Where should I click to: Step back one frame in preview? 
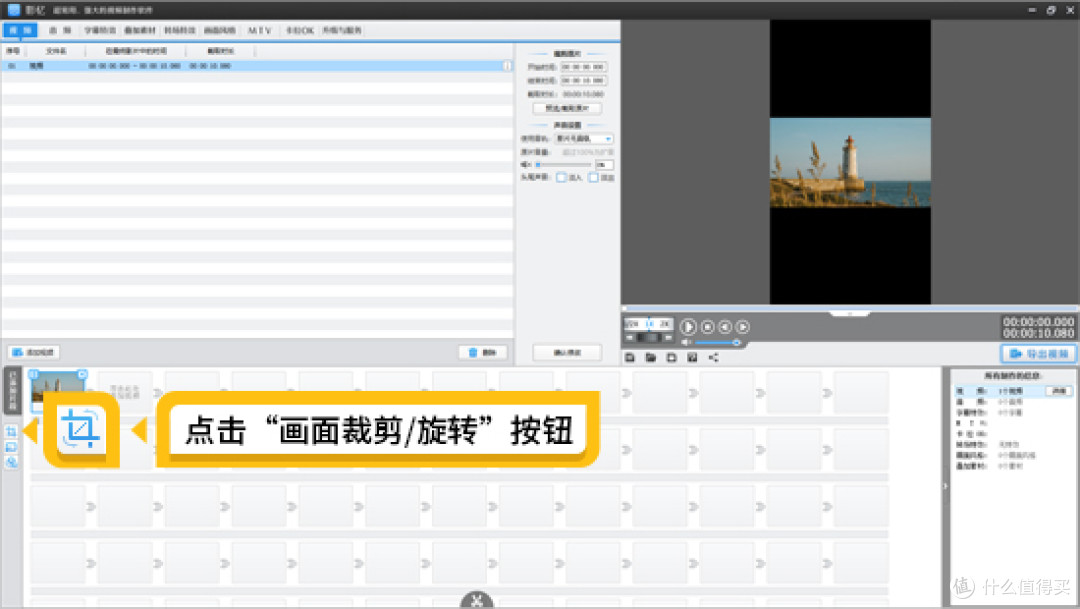(x=725, y=327)
